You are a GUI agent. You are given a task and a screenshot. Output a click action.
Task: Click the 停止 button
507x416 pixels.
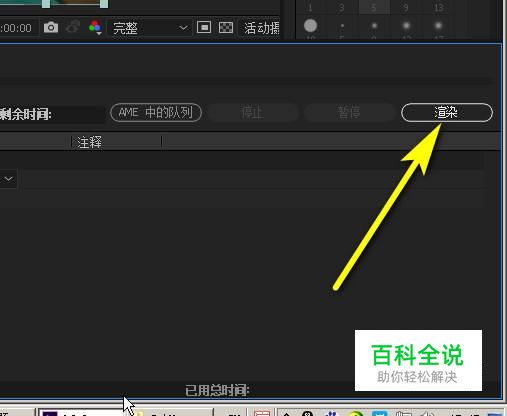coord(252,113)
